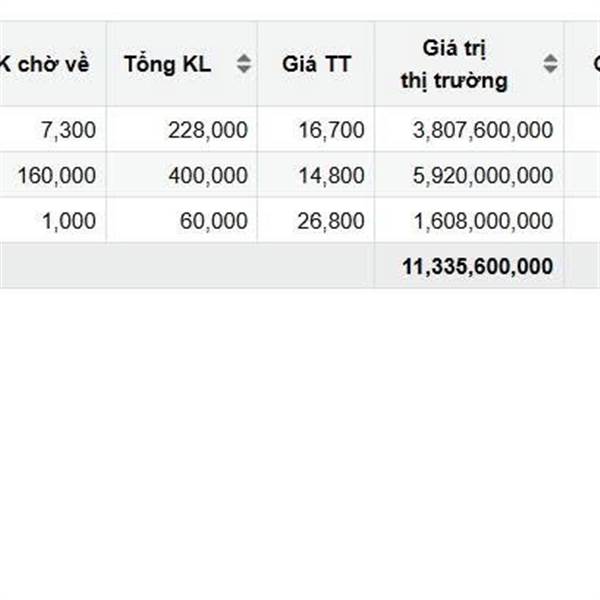600x600 pixels.
Task: Click the 16,700 market price cell
Action: (331, 130)
